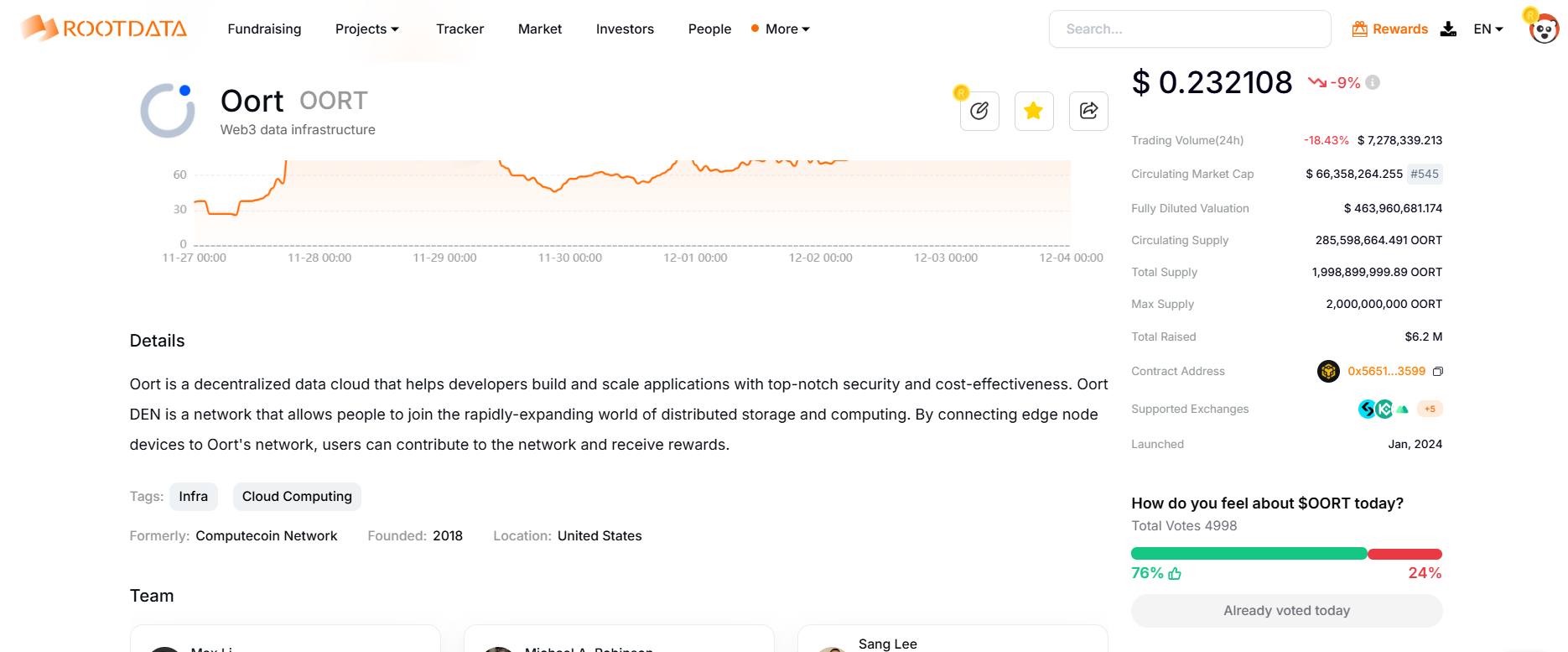
Task: Click the price change info icon
Action: coord(1373,82)
